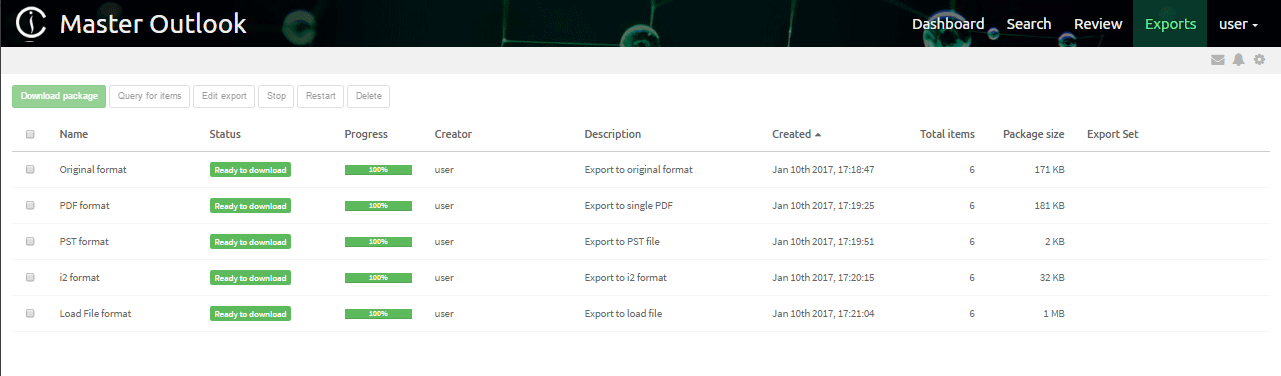1281x376 pixels.
Task: Click the Query for items button
Action: [x=149, y=96]
